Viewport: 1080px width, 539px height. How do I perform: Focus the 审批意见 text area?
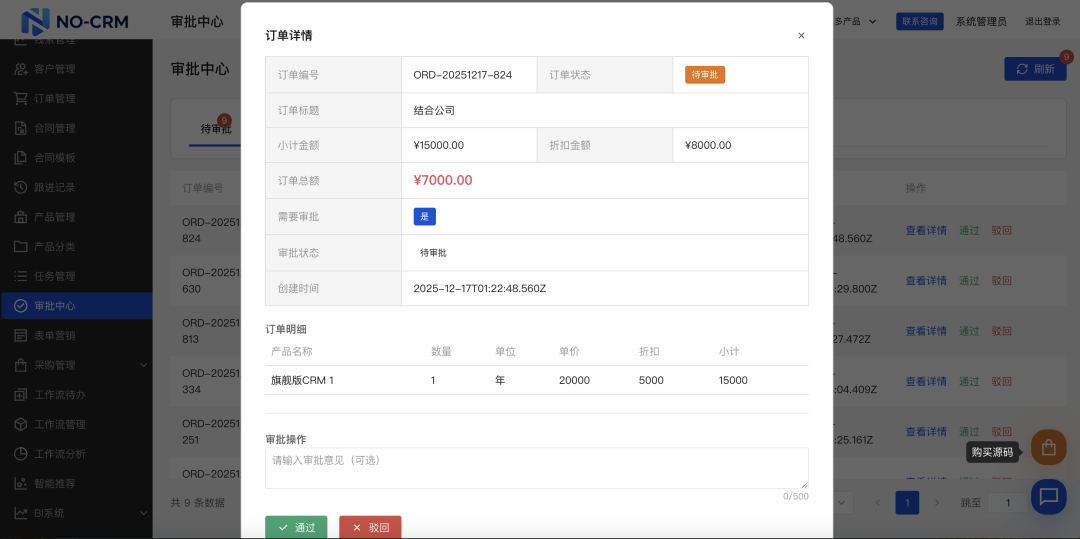point(537,468)
